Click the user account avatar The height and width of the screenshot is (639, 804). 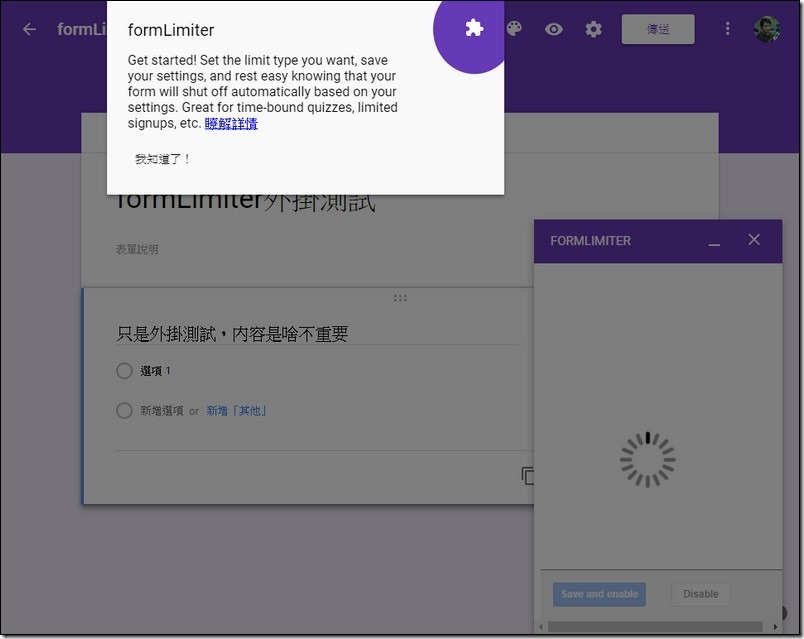coord(767,29)
